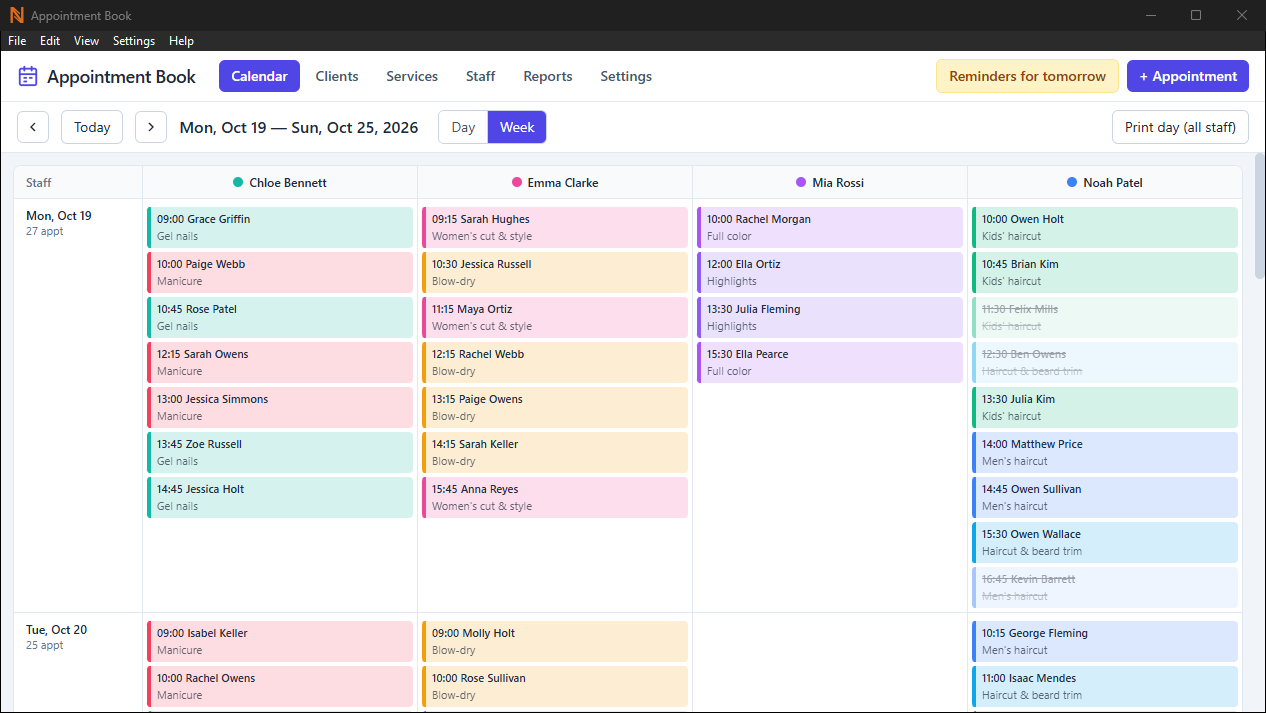The width and height of the screenshot is (1266, 713).
Task: Open the 14:45 Owen Sullivan appointment
Action: (1105, 497)
